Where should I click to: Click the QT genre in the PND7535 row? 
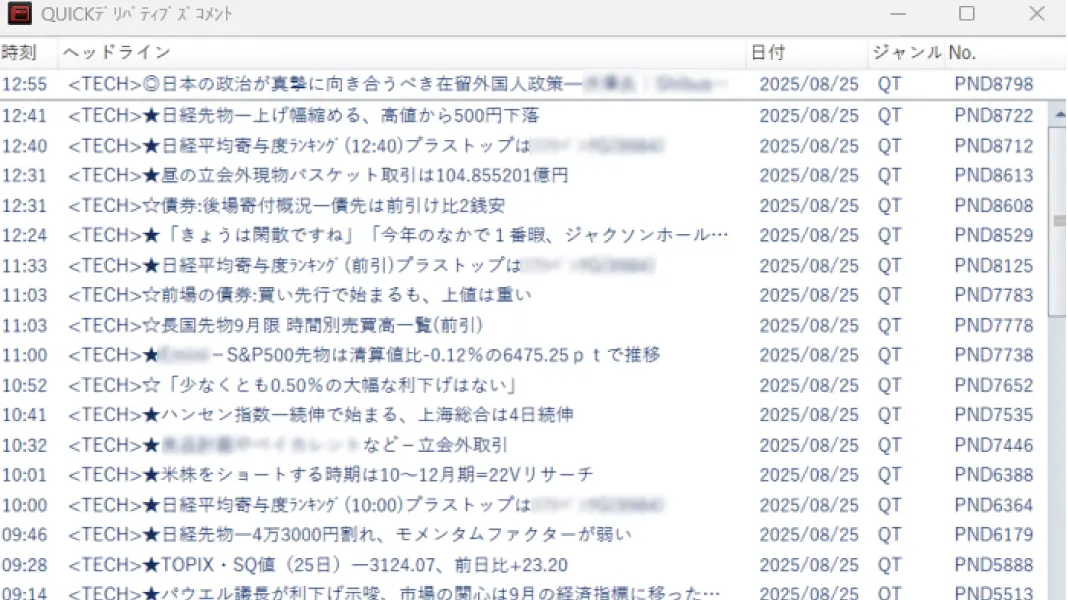pos(890,415)
